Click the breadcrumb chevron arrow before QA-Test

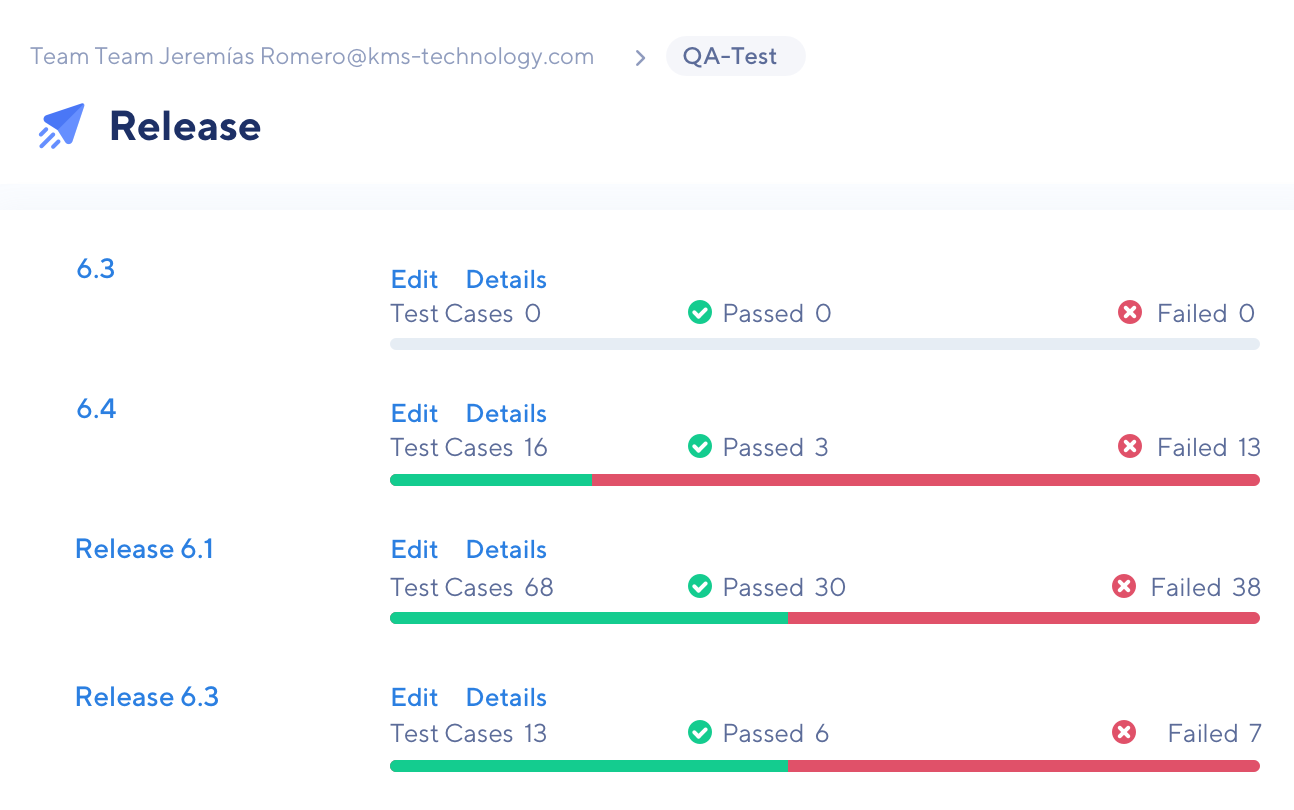pos(640,58)
